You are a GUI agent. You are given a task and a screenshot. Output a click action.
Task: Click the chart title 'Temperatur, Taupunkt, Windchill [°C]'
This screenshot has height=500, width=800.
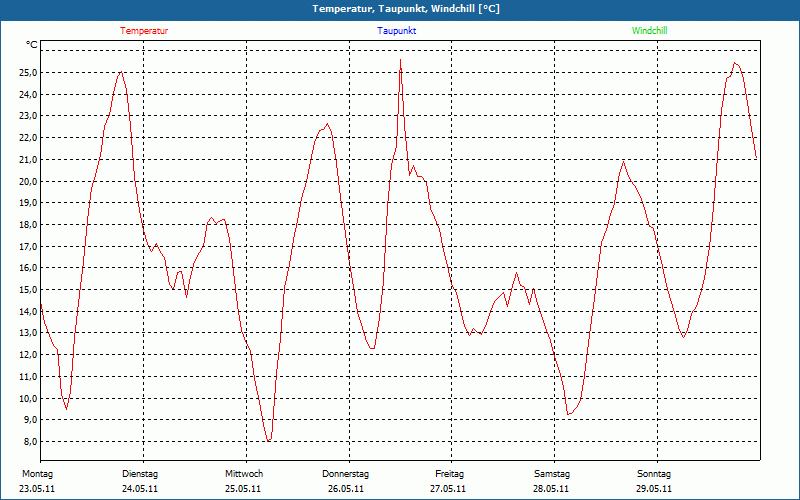tap(406, 9)
